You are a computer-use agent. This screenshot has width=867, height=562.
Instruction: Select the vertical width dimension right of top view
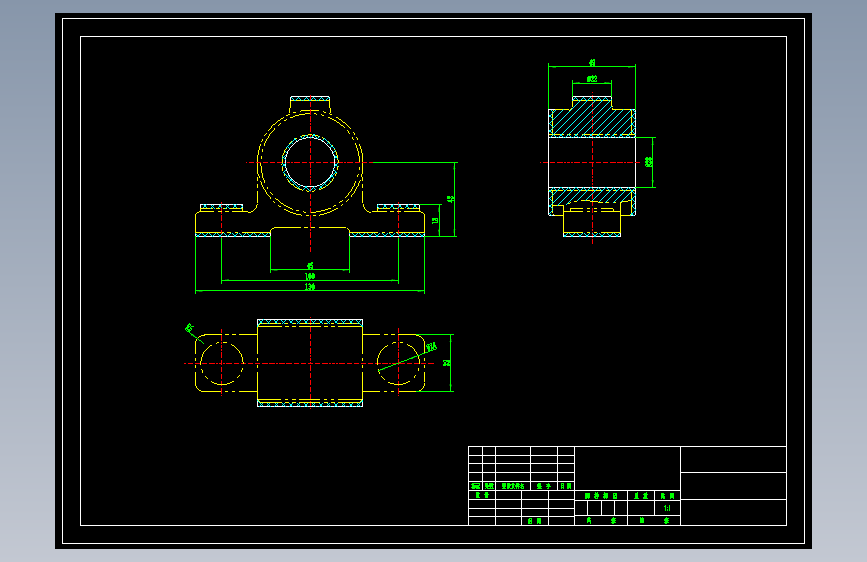[446, 363]
